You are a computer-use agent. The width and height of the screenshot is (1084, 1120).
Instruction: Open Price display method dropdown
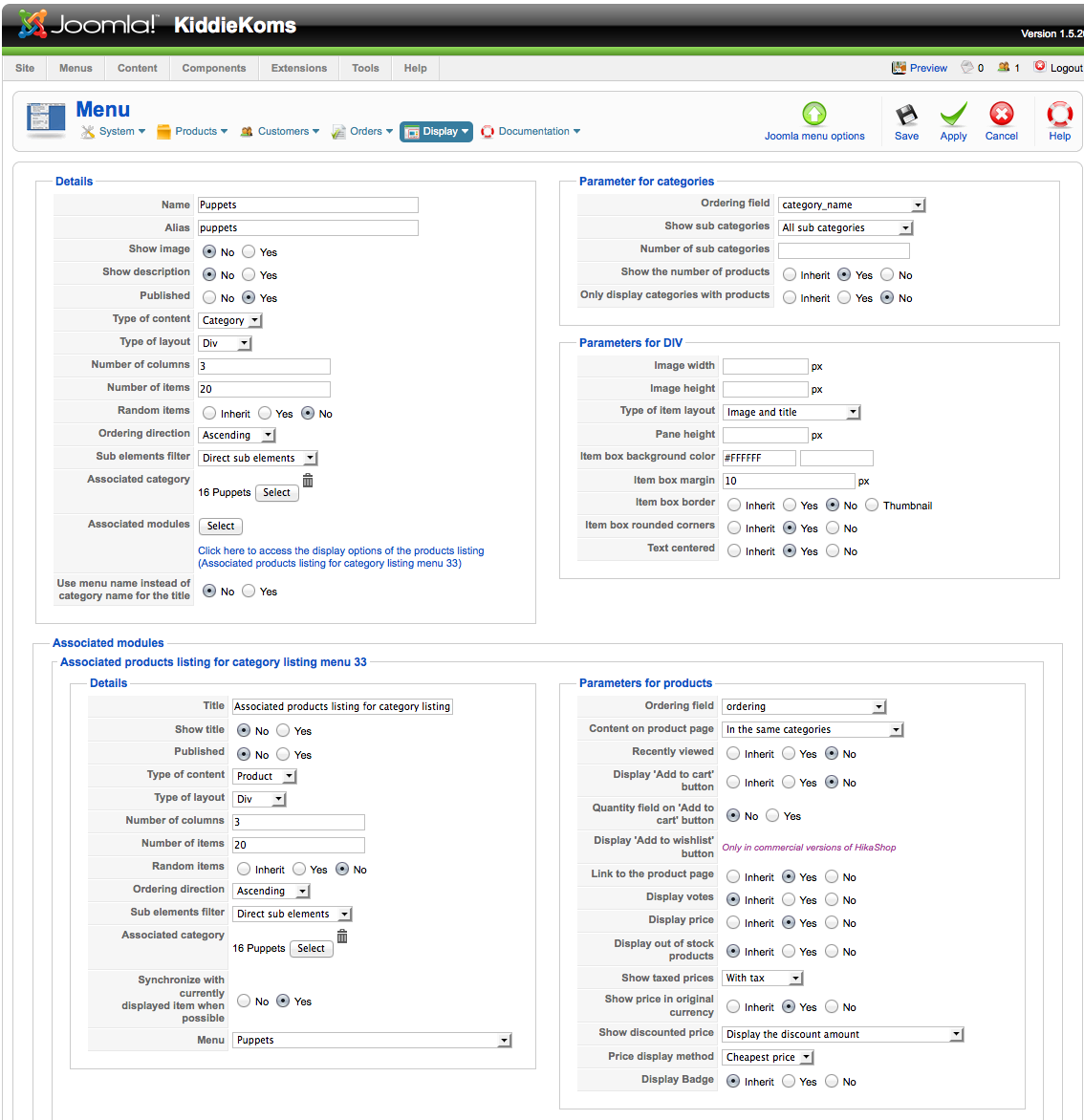(x=768, y=1057)
